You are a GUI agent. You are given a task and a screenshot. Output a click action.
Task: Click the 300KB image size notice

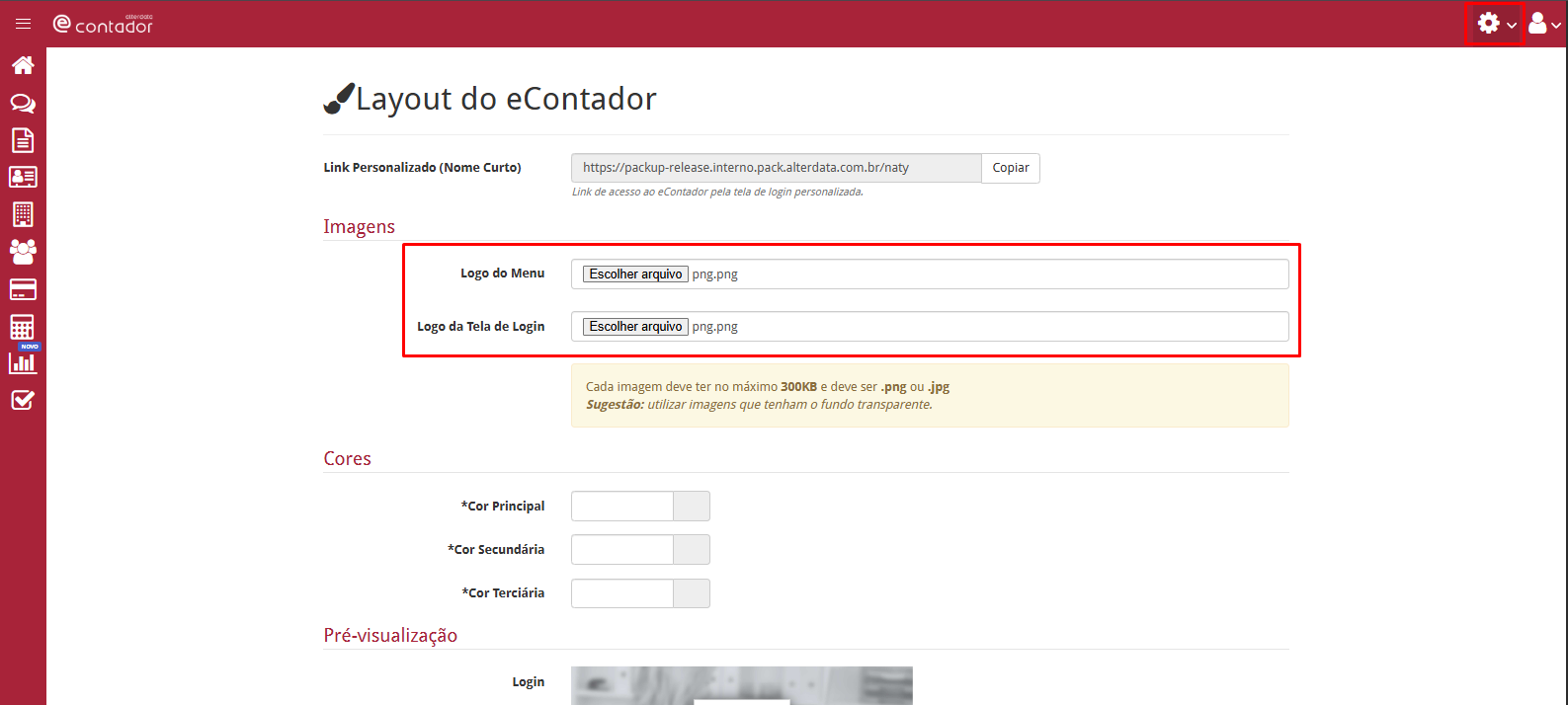[768, 387]
